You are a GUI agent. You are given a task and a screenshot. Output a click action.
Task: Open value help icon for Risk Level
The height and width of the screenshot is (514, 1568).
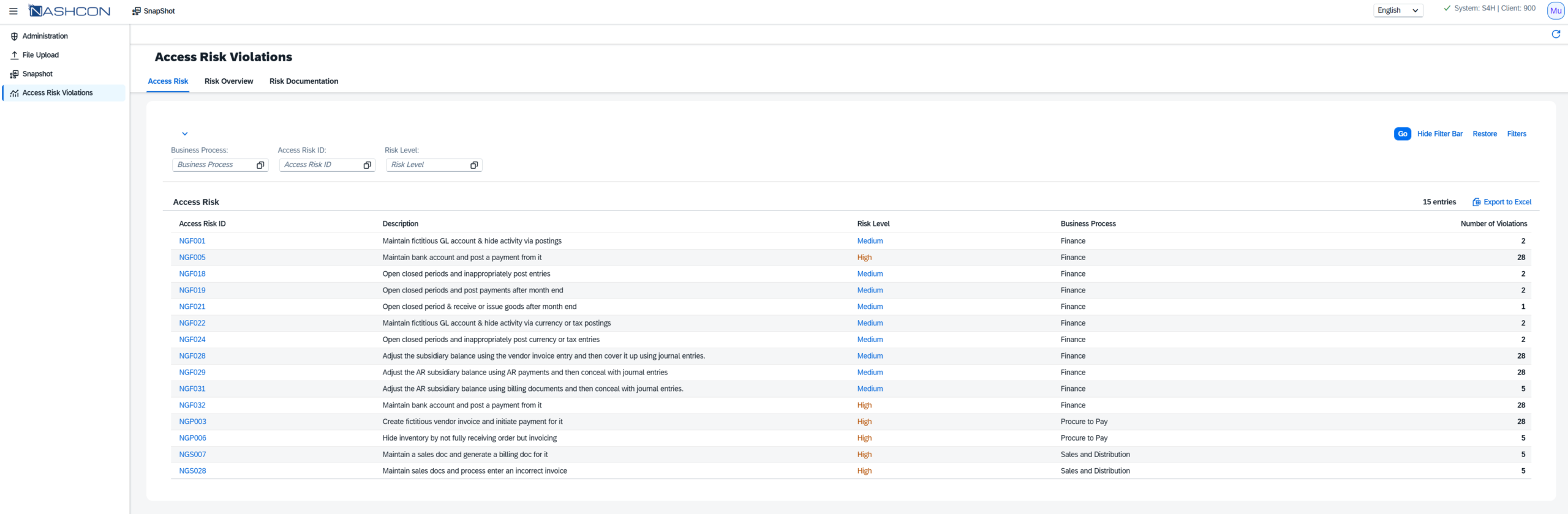click(473, 165)
